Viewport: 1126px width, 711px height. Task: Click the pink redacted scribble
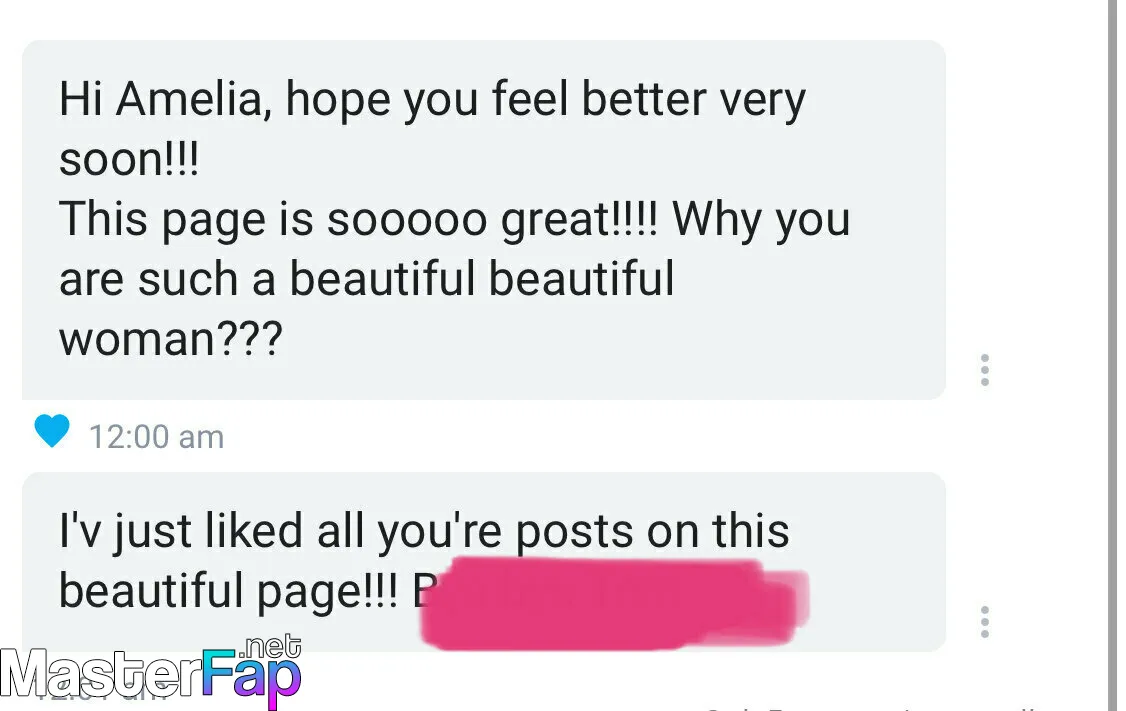615,604
